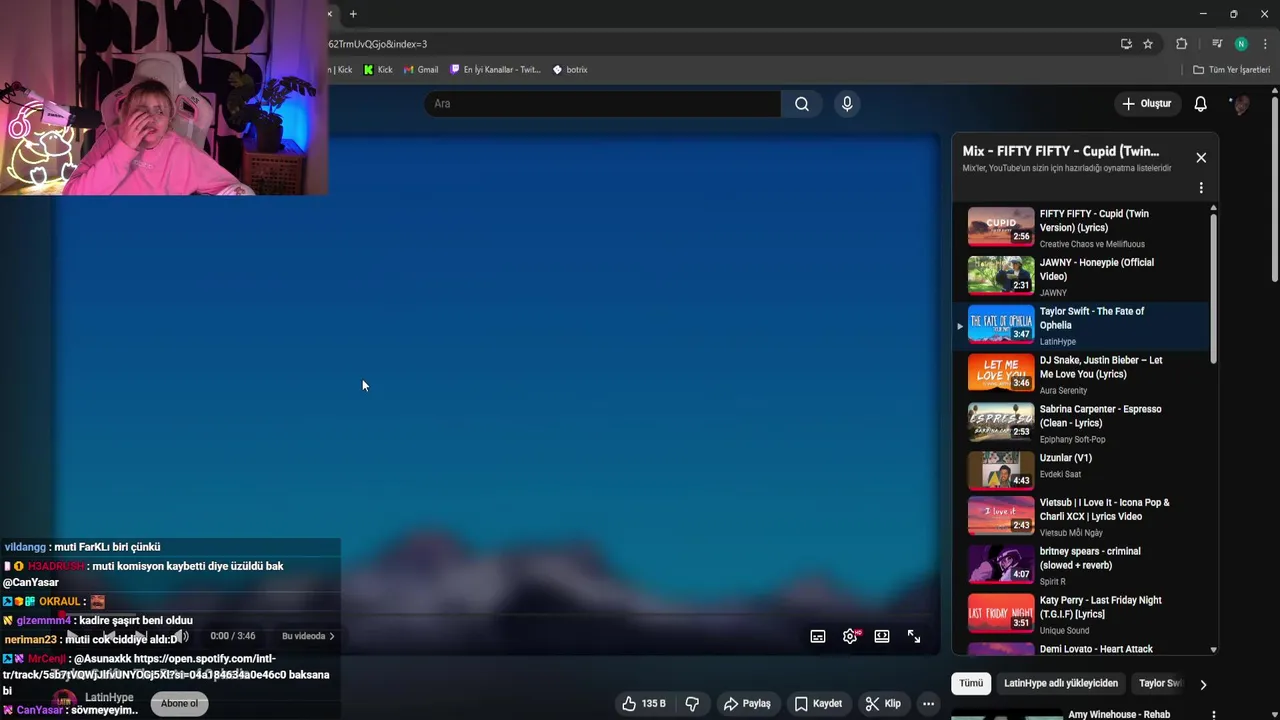The image size is (1280, 720).
Task: Open options for the Amy Winehouse video
Action: click(1213, 715)
